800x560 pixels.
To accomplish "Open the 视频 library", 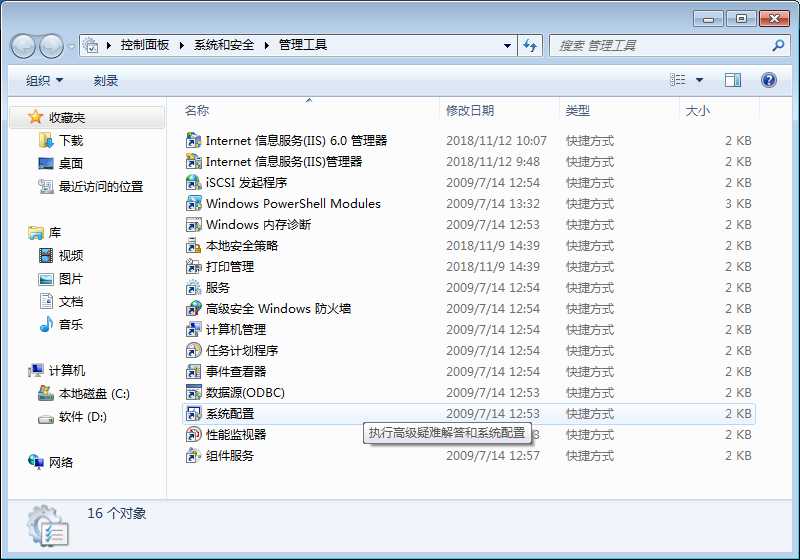I will click(71, 255).
